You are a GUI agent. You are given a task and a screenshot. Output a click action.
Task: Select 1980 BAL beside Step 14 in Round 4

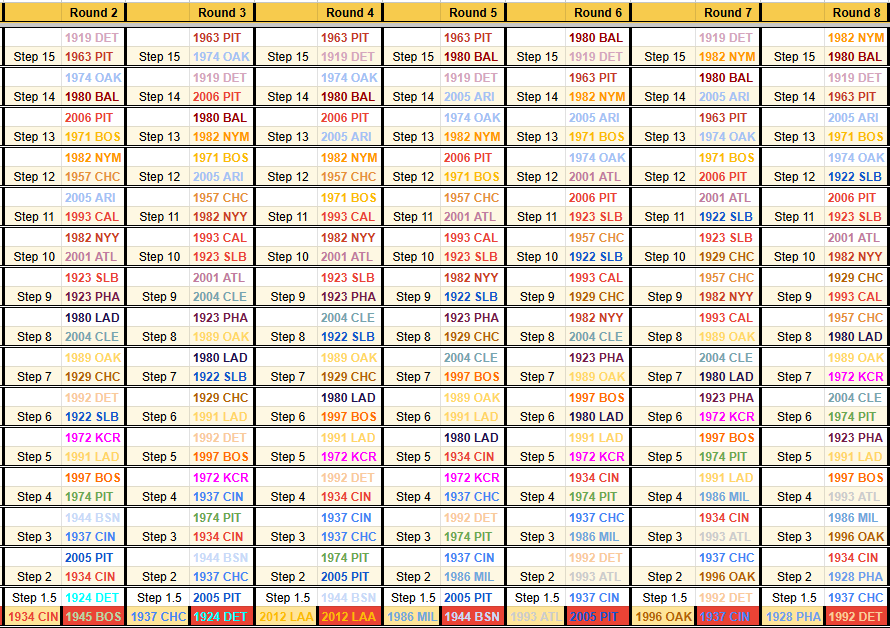pyautogui.click(x=348, y=97)
